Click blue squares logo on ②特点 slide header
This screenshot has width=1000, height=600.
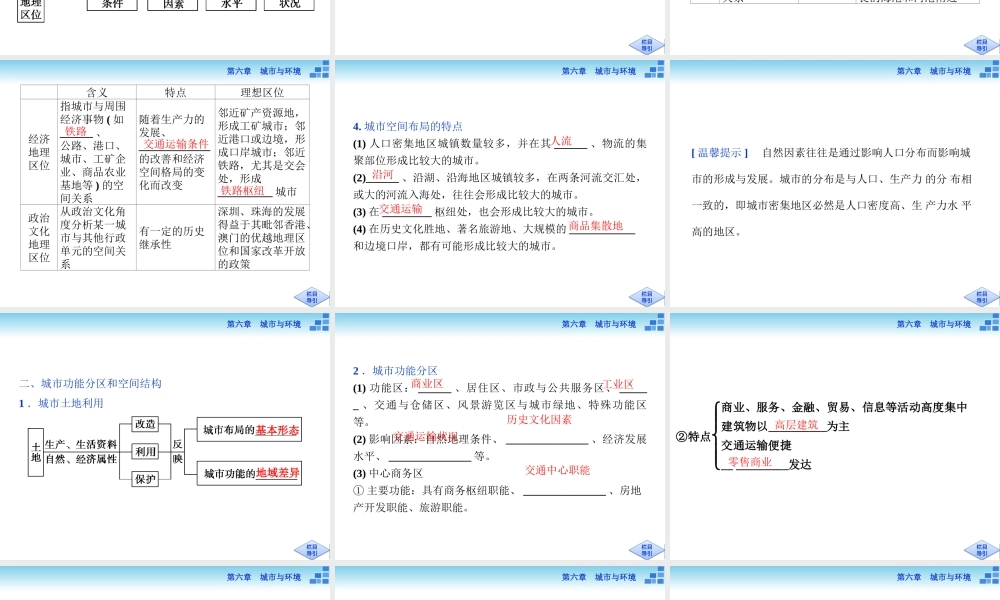[989, 323]
